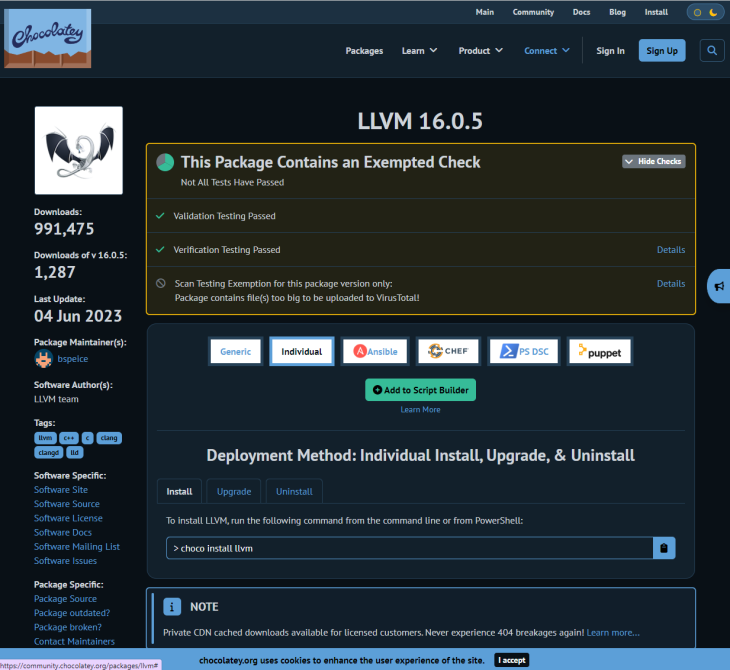This screenshot has width=730, height=670.
Task: Click Add to Script Builder button
Action: [420, 390]
